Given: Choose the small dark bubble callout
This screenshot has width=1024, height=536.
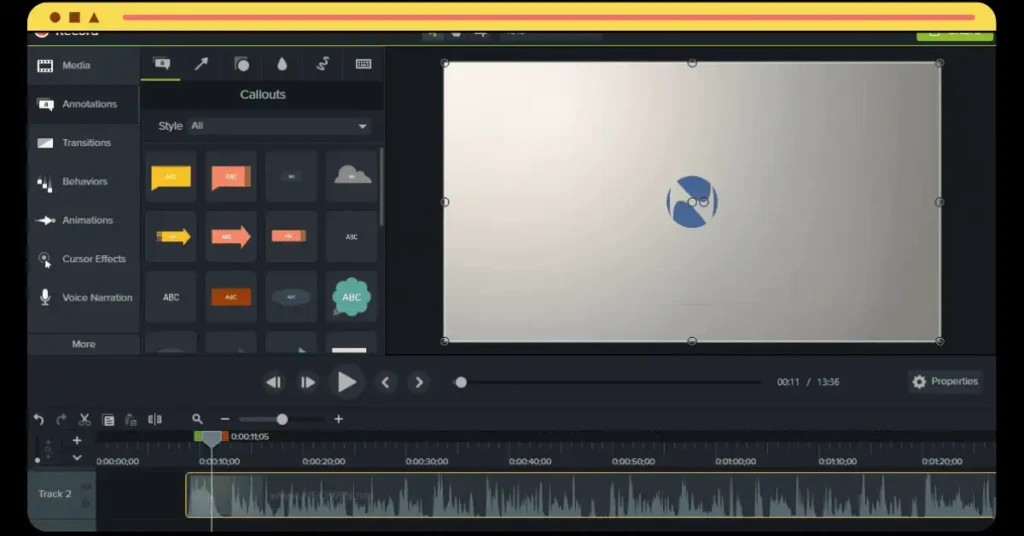Looking at the screenshot, I should click(x=291, y=176).
